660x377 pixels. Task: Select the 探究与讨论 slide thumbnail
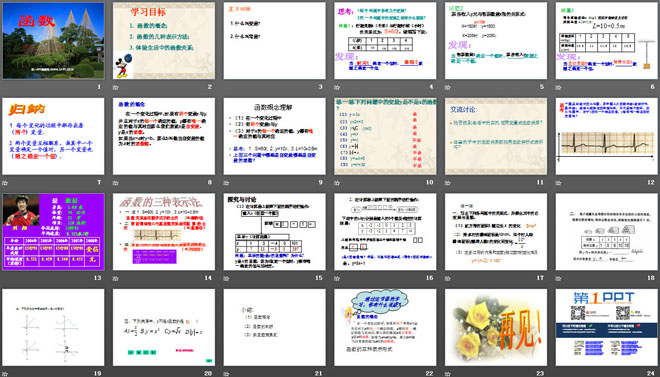[274, 232]
